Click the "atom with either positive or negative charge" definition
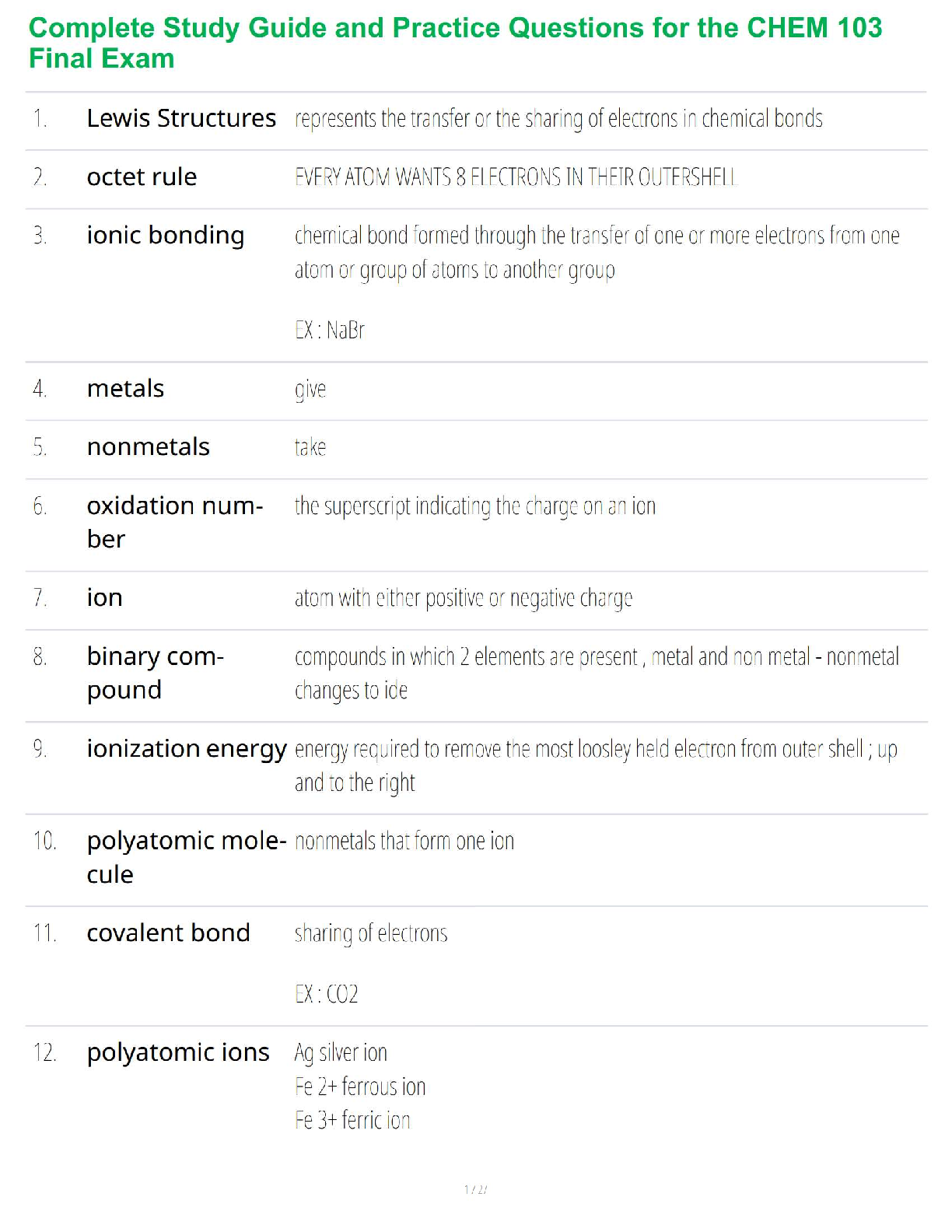The image size is (952, 1232). (x=464, y=598)
